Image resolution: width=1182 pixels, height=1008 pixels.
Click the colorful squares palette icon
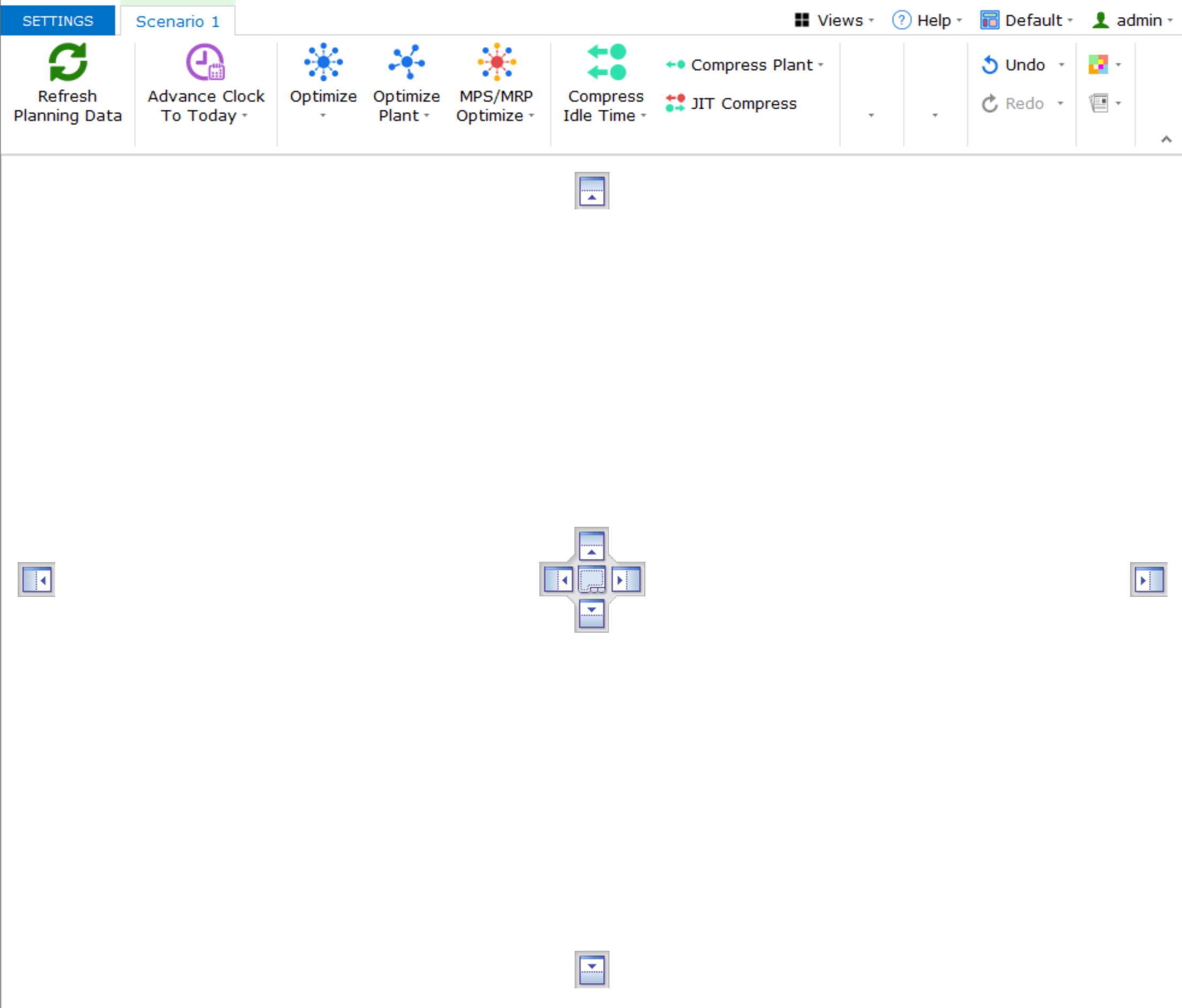click(x=1098, y=64)
